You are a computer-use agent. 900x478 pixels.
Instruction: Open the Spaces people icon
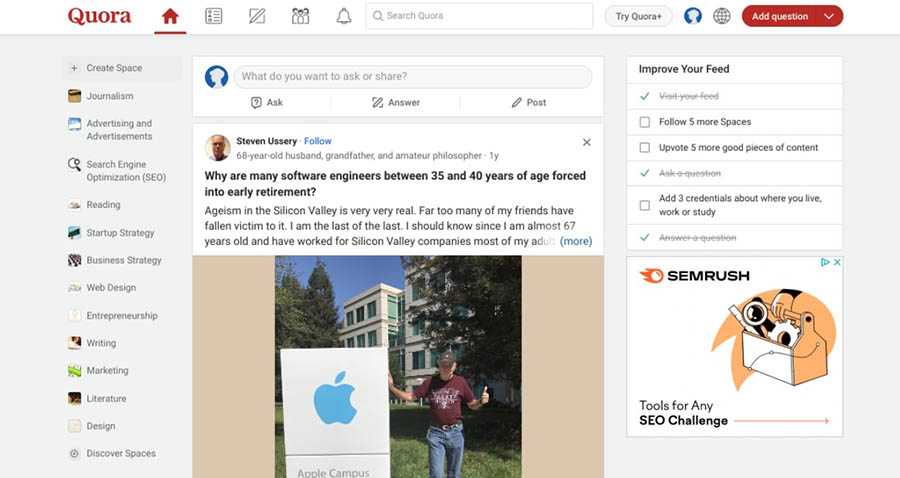(300, 16)
